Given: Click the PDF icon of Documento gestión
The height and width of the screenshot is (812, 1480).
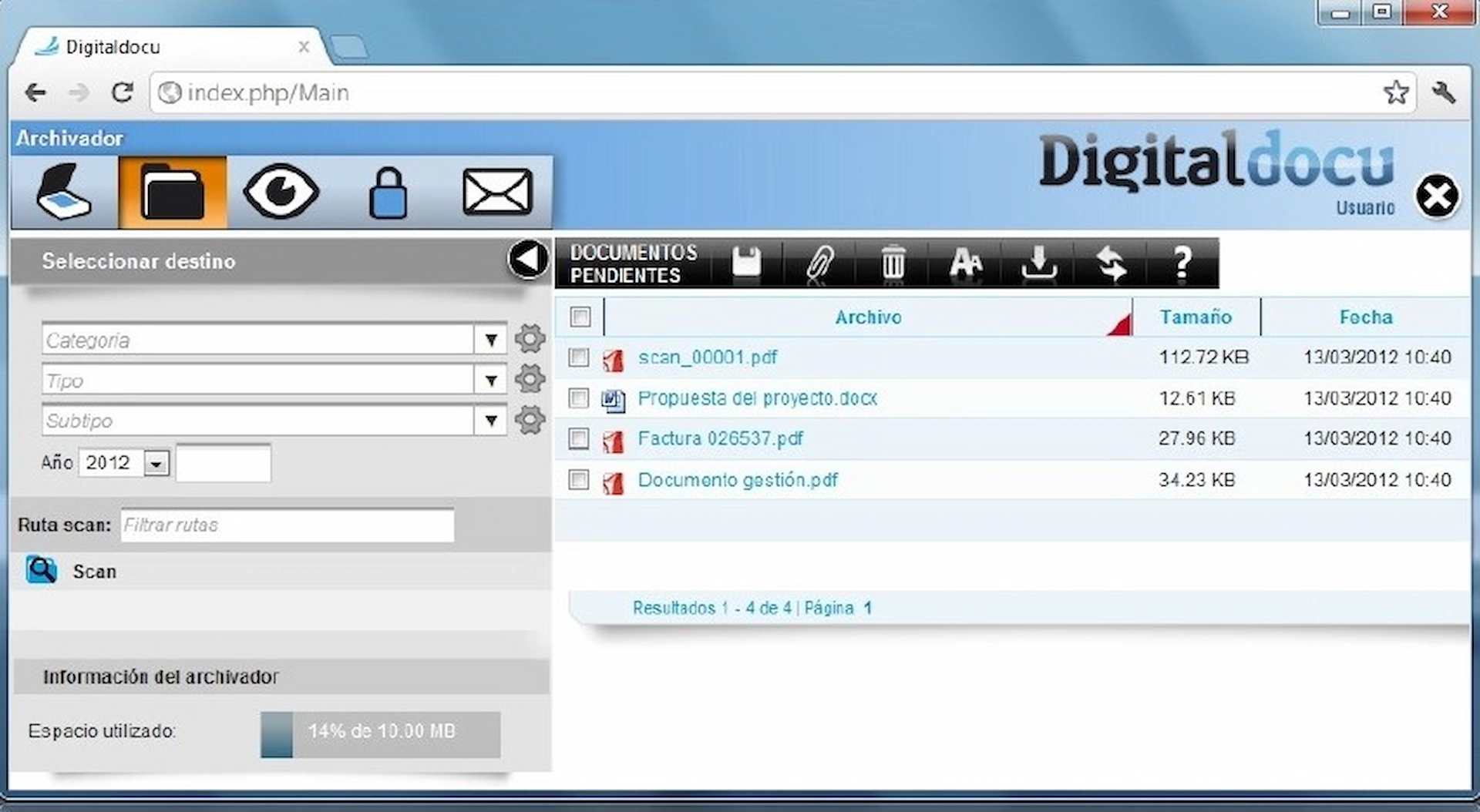Looking at the screenshot, I should [x=614, y=482].
